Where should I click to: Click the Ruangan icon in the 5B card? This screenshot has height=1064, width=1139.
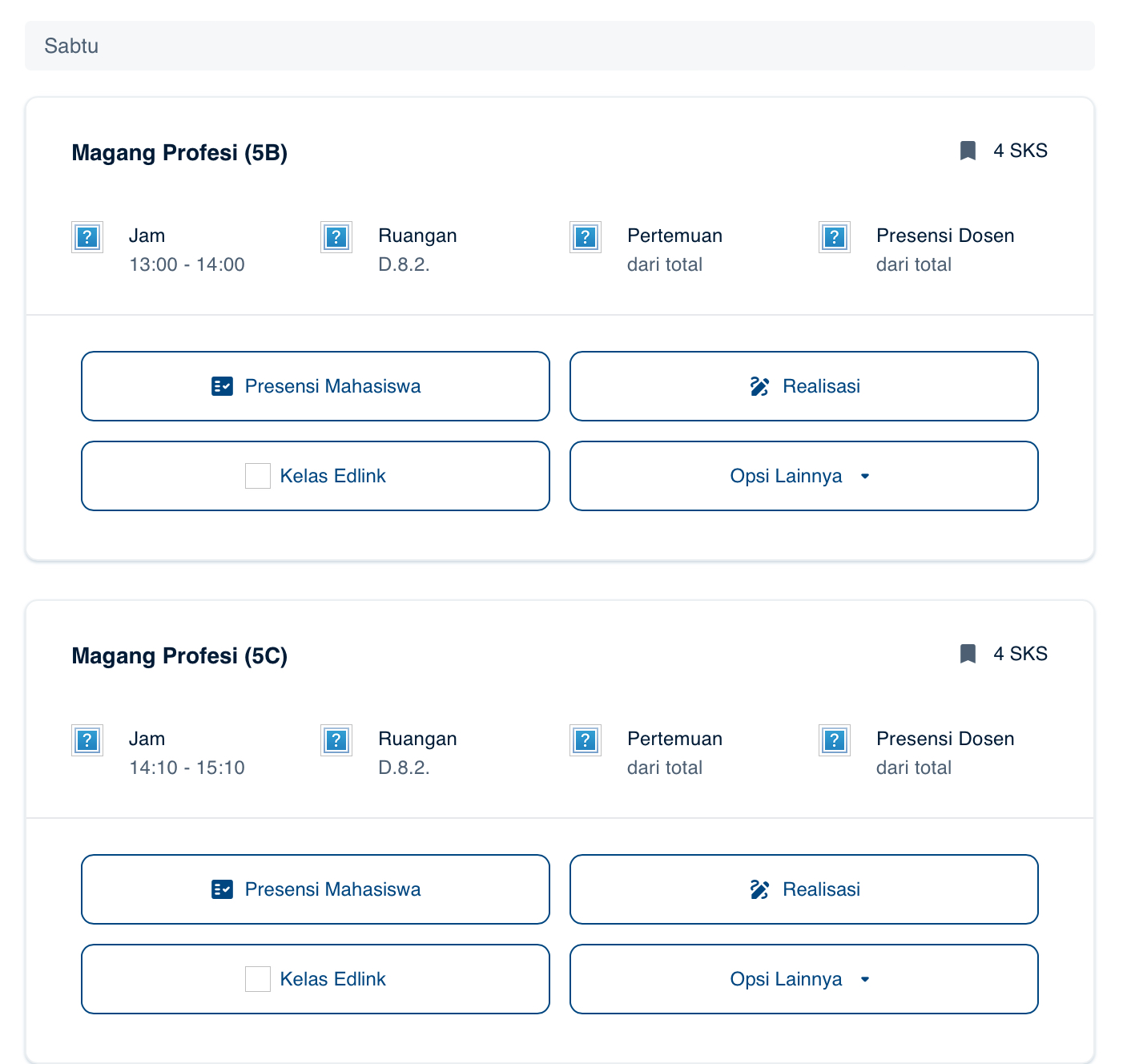click(x=336, y=237)
